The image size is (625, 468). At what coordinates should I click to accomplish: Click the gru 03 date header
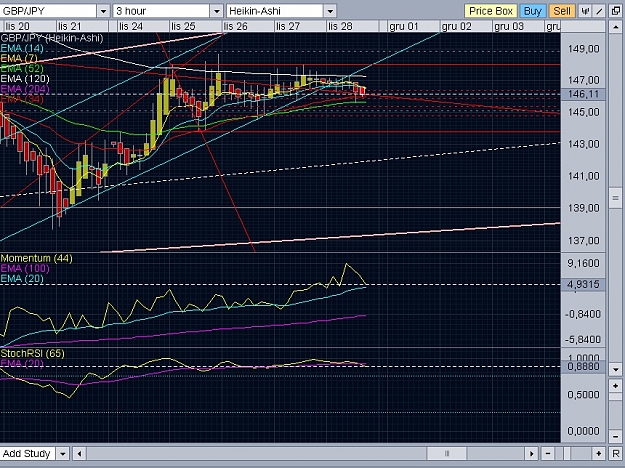click(509, 26)
